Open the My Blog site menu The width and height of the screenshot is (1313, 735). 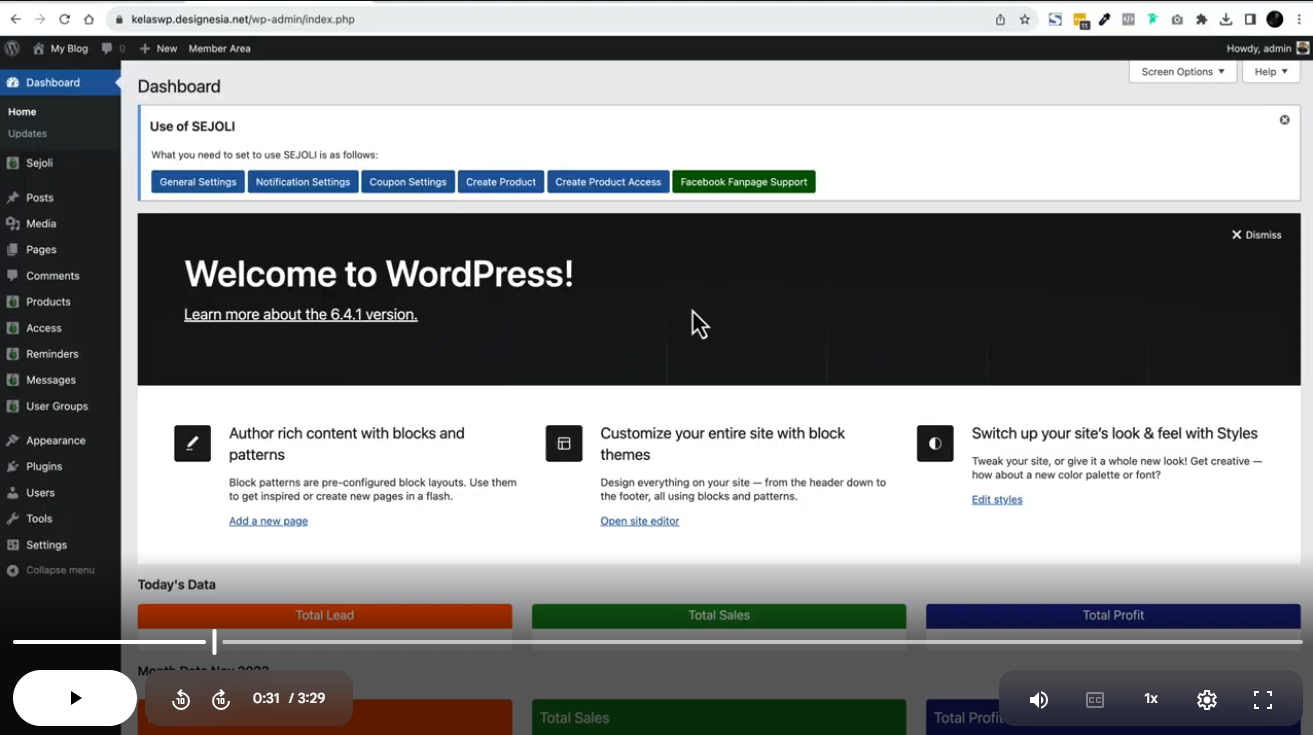point(60,48)
